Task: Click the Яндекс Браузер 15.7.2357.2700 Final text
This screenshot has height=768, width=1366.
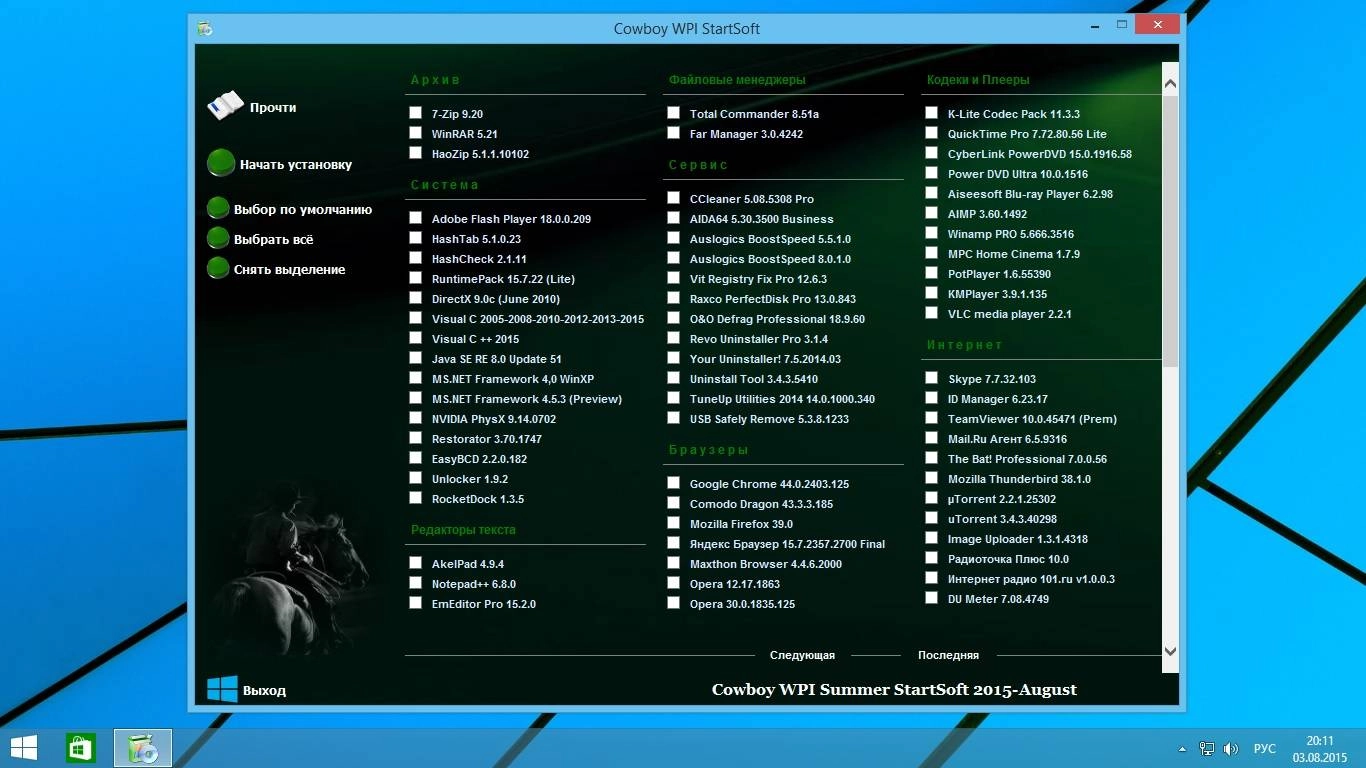Action: [x=787, y=544]
